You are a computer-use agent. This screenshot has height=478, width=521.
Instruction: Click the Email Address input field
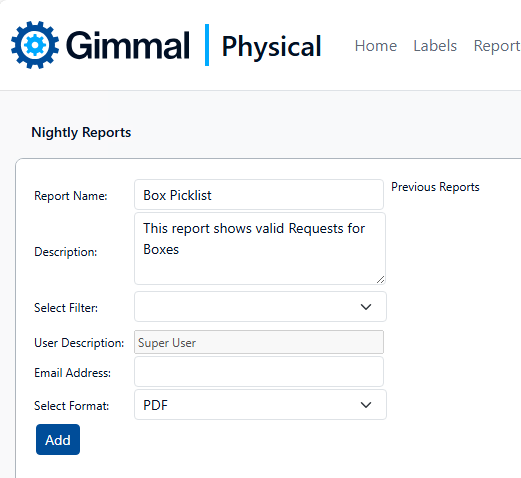pos(259,372)
